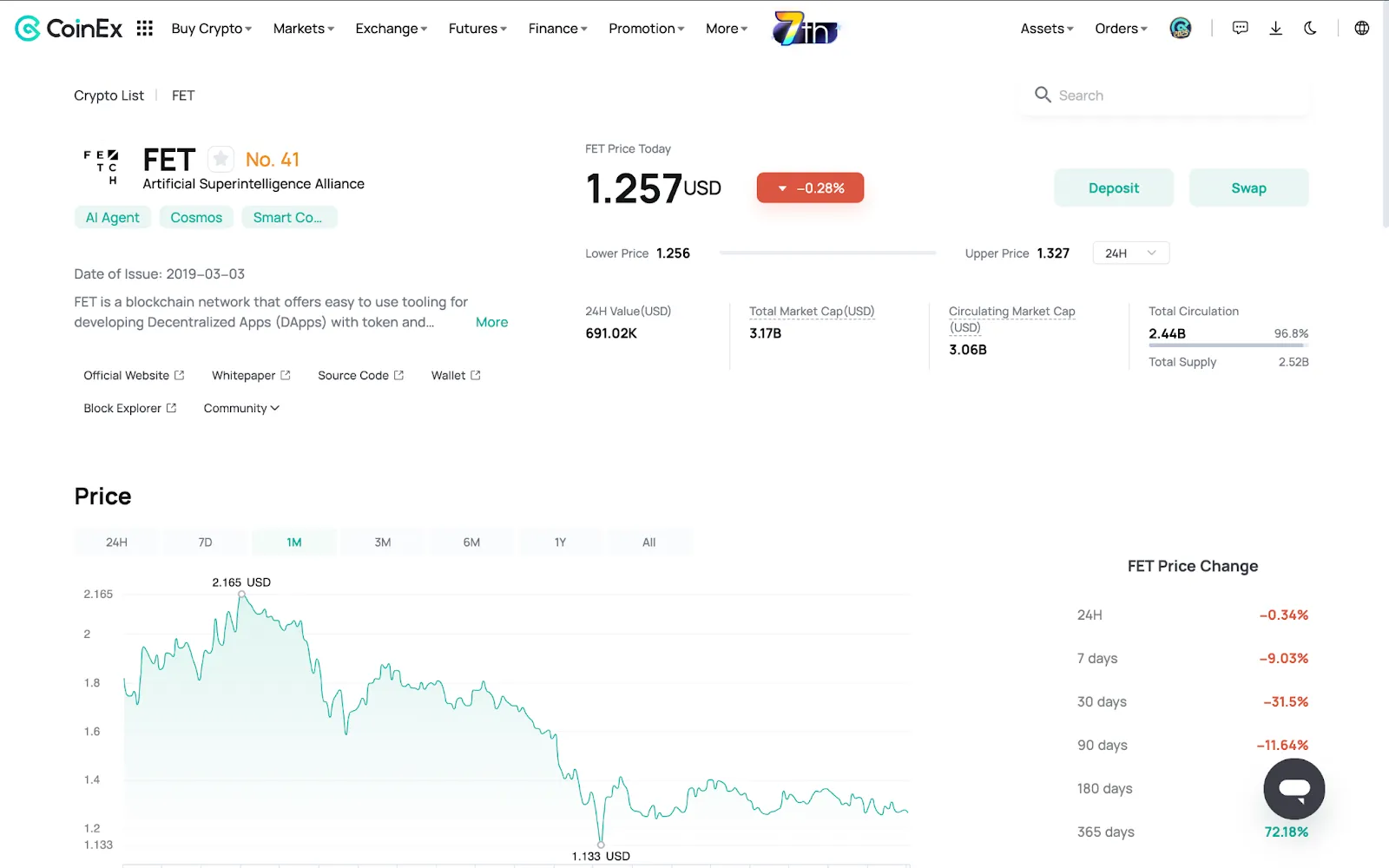Click the Smart Co... tag
Viewport: 1389px width, 868px height.
[x=288, y=217]
